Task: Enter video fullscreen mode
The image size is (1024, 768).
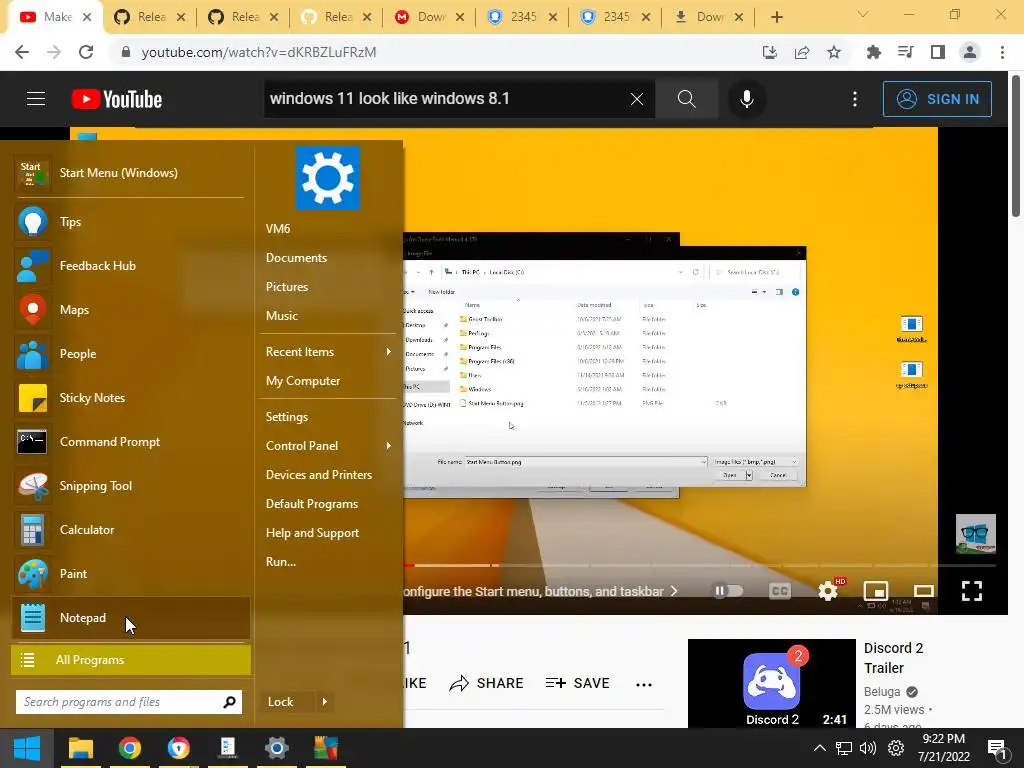Action: (x=972, y=591)
